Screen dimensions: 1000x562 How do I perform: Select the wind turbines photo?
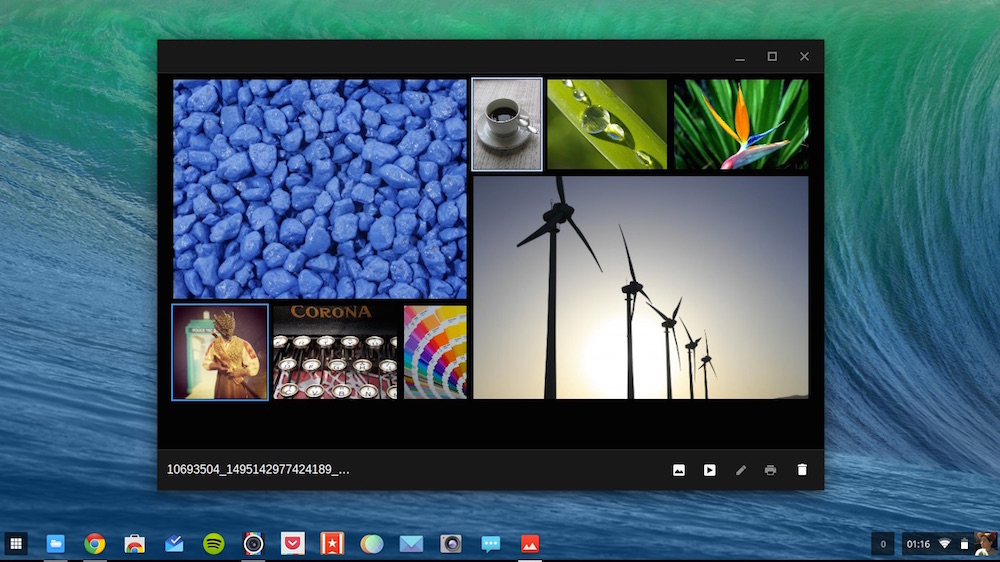pos(640,288)
